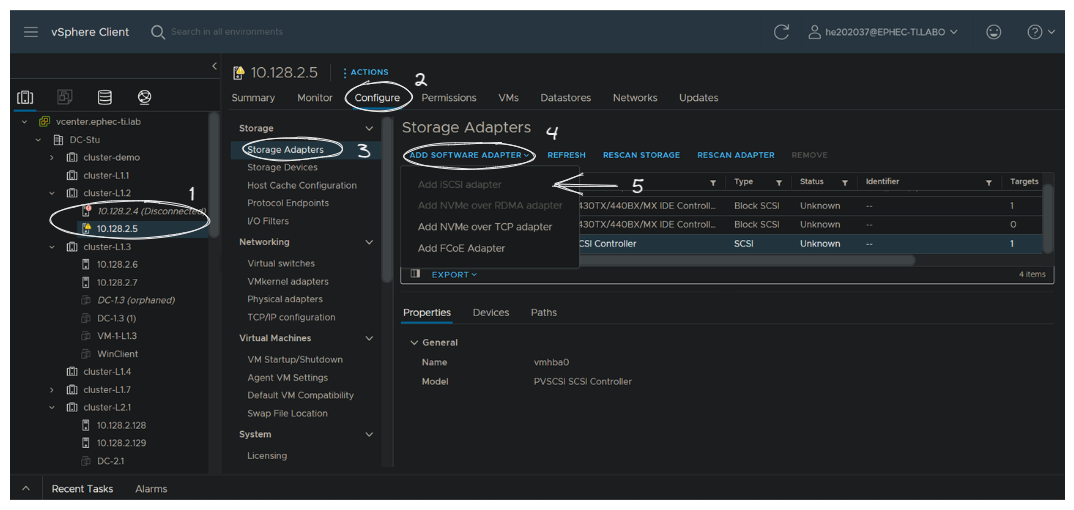Viewport: 1074px width, 510px height.
Task: Switch to the Monitor tab
Action: coord(314,98)
